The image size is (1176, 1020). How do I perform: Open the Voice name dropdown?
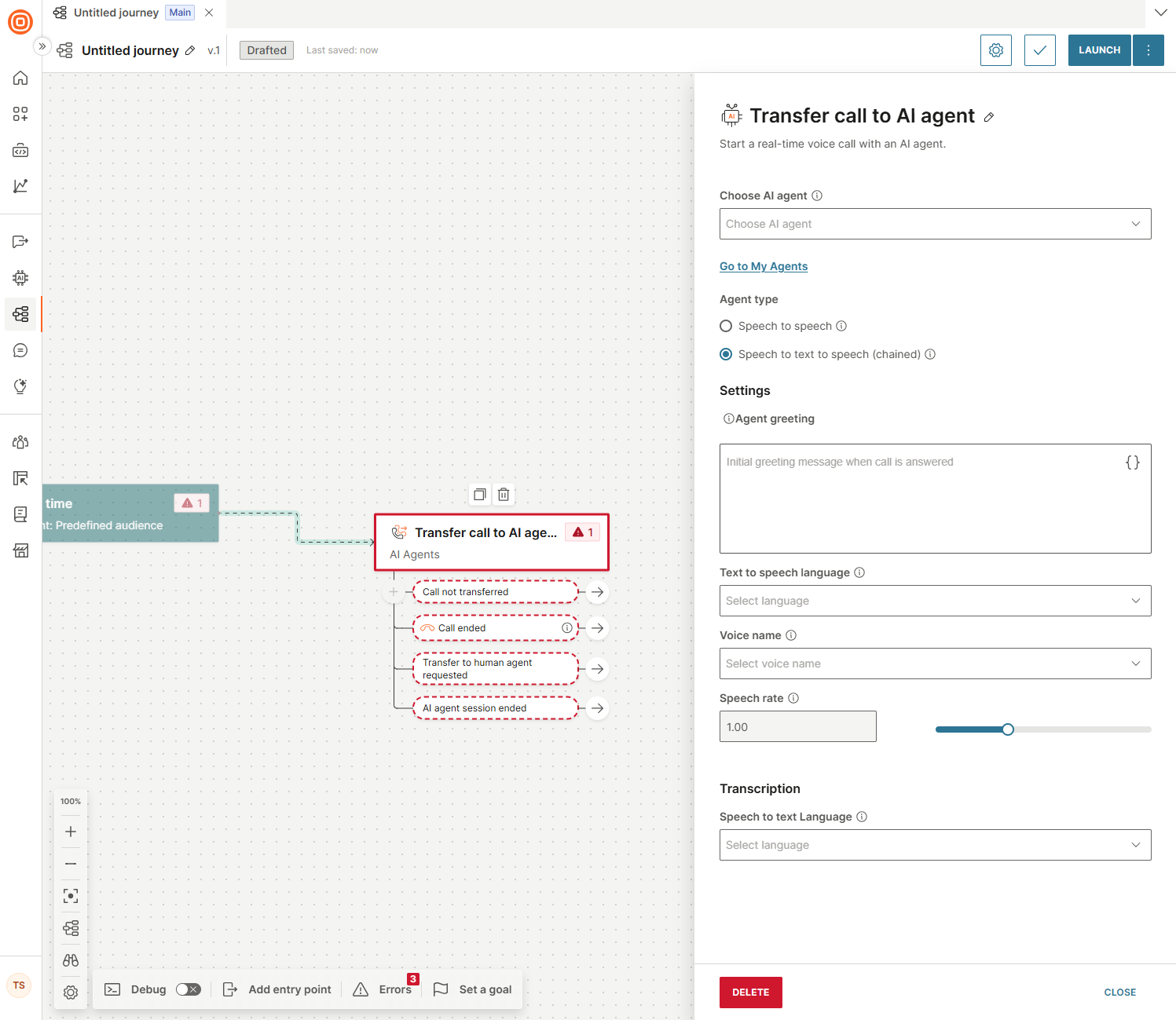coord(935,664)
